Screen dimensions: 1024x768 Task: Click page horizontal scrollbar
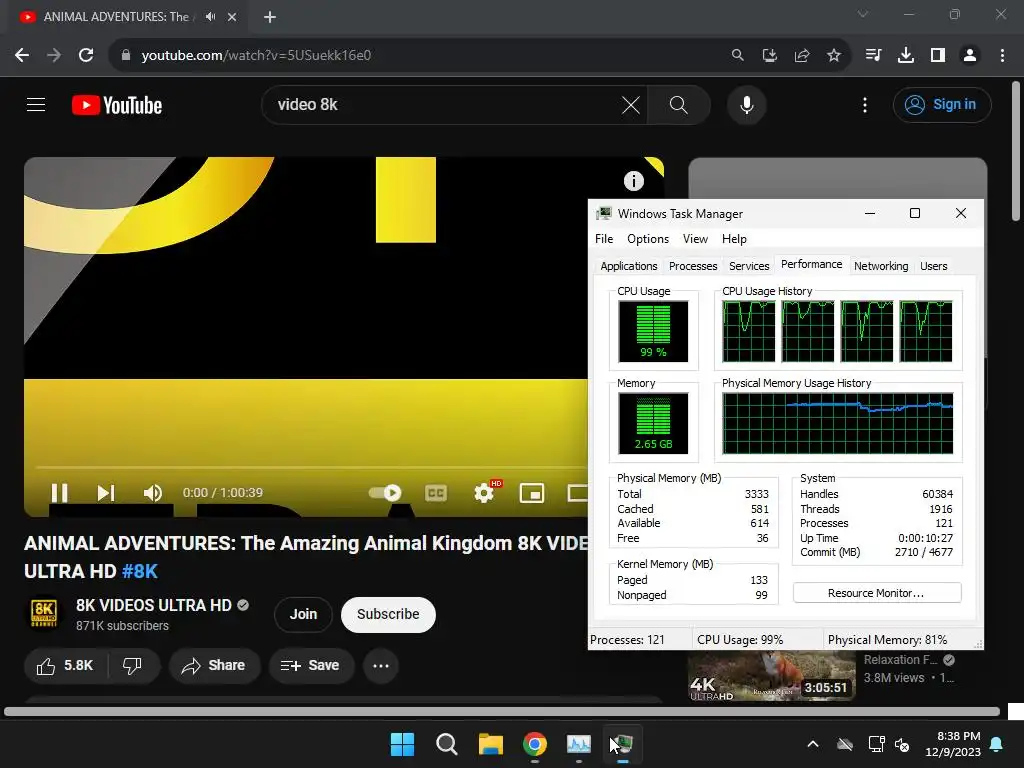pyautogui.click(x=502, y=712)
